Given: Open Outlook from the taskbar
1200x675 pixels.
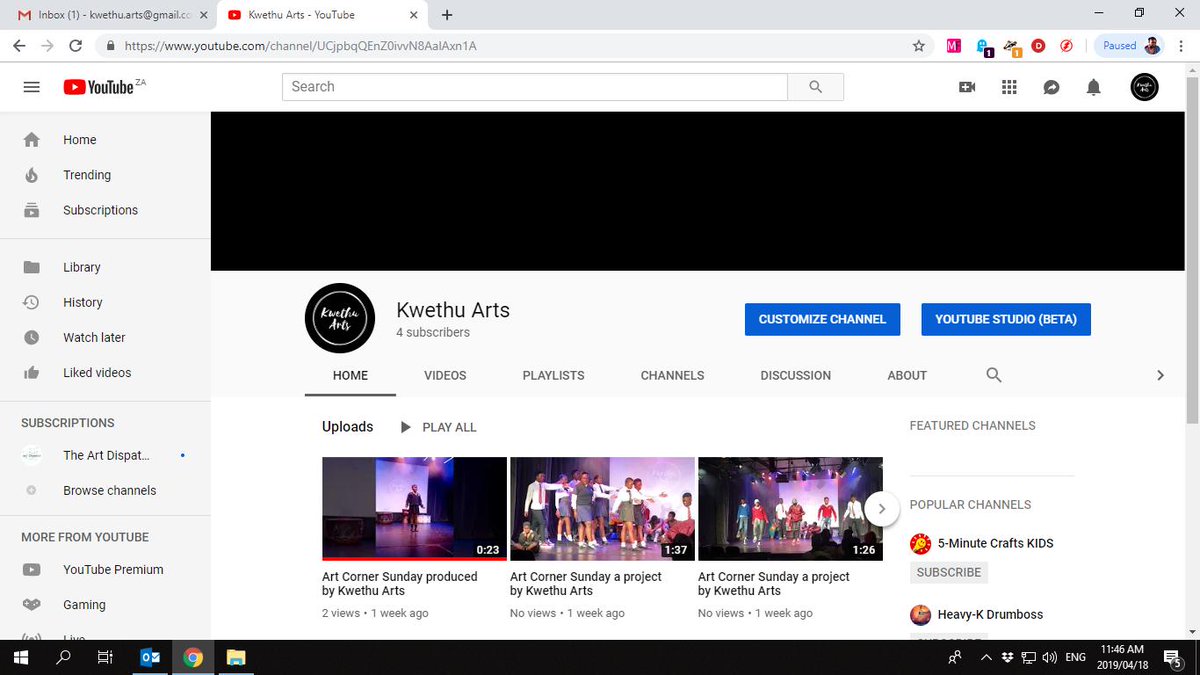Looking at the screenshot, I should 151,657.
